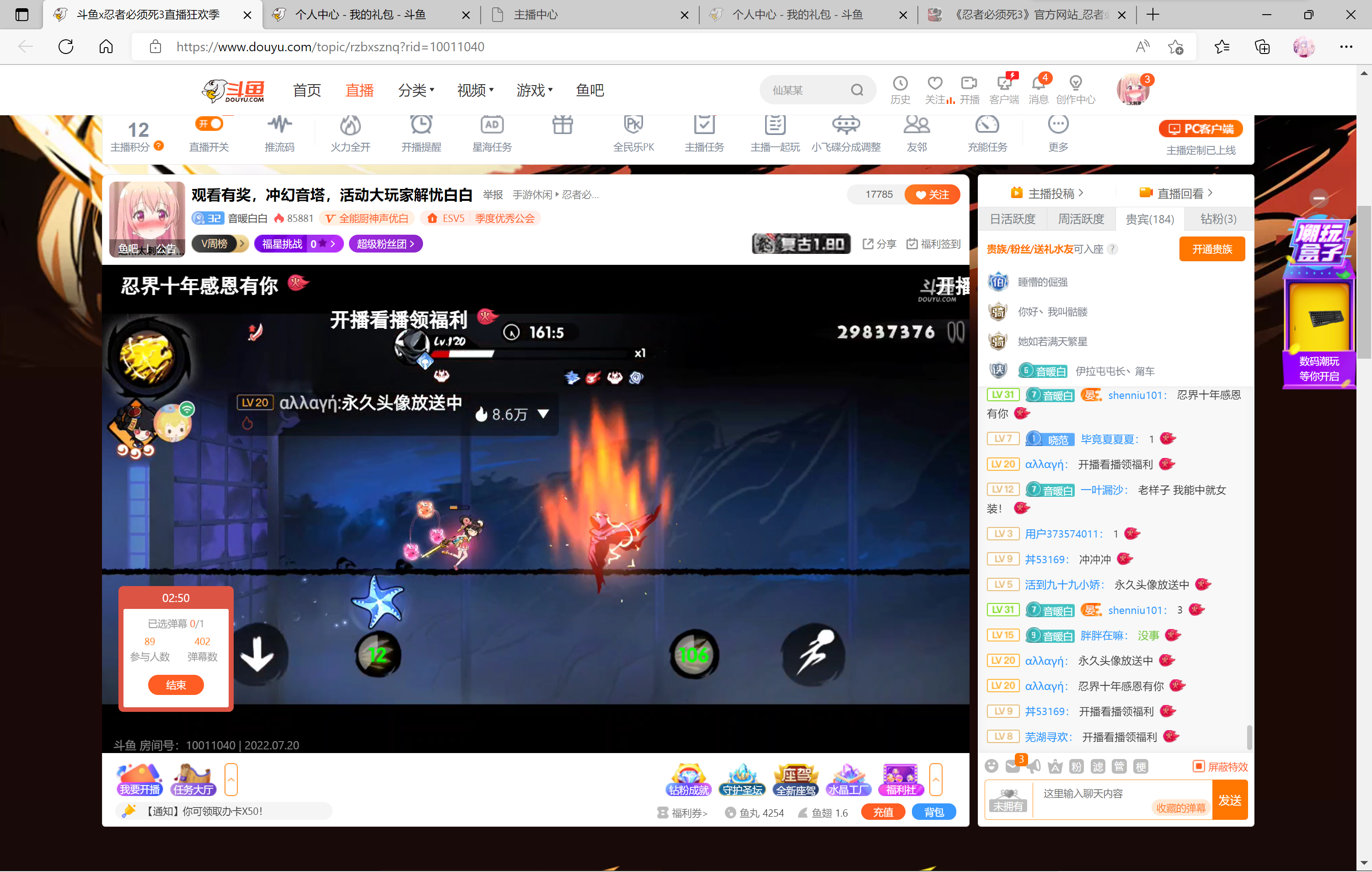Expand the right activity bar arrow
The height and width of the screenshot is (872, 1372).
(936, 779)
